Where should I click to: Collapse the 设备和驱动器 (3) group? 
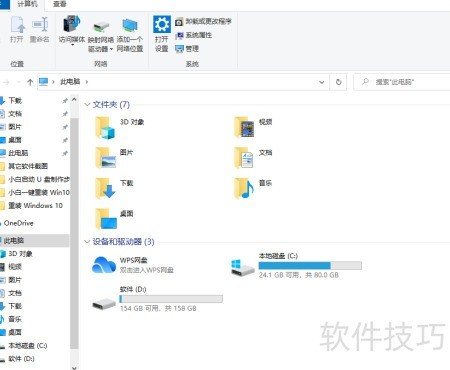(87, 242)
